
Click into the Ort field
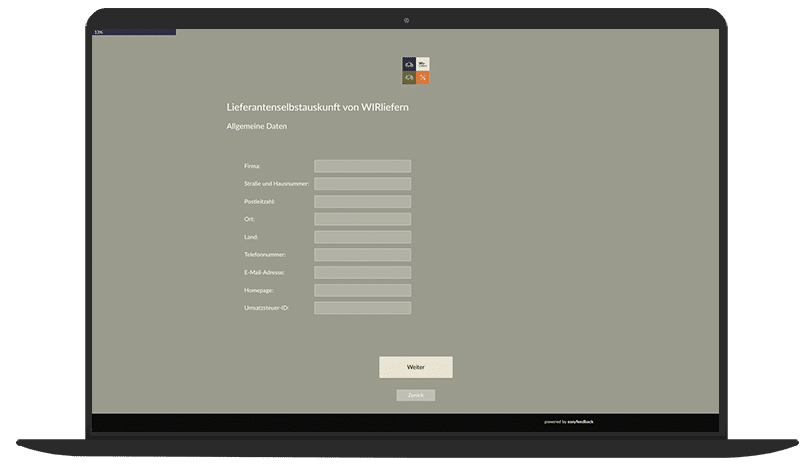click(x=362, y=219)
